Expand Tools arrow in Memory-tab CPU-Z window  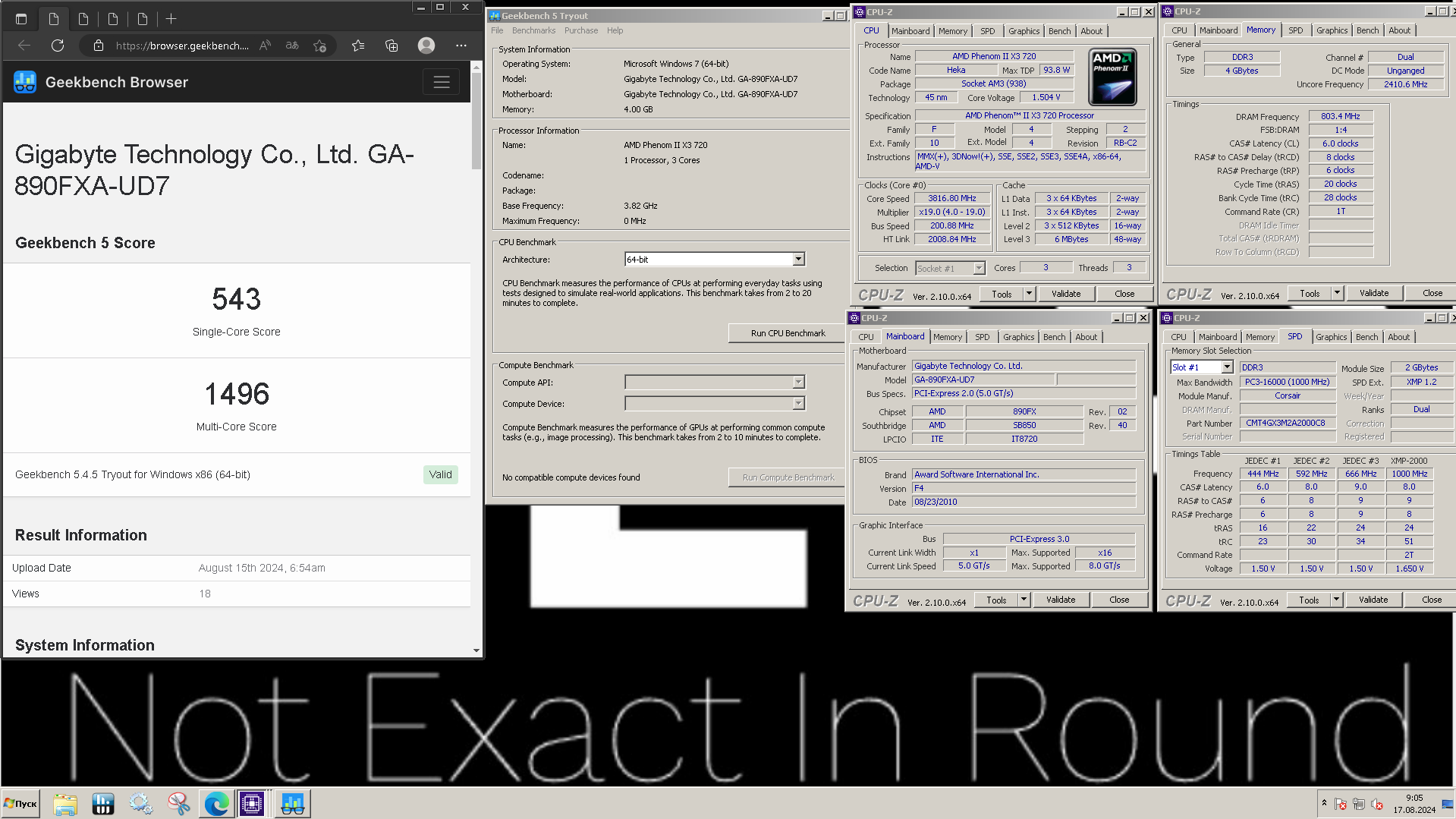coord(1337,293)
